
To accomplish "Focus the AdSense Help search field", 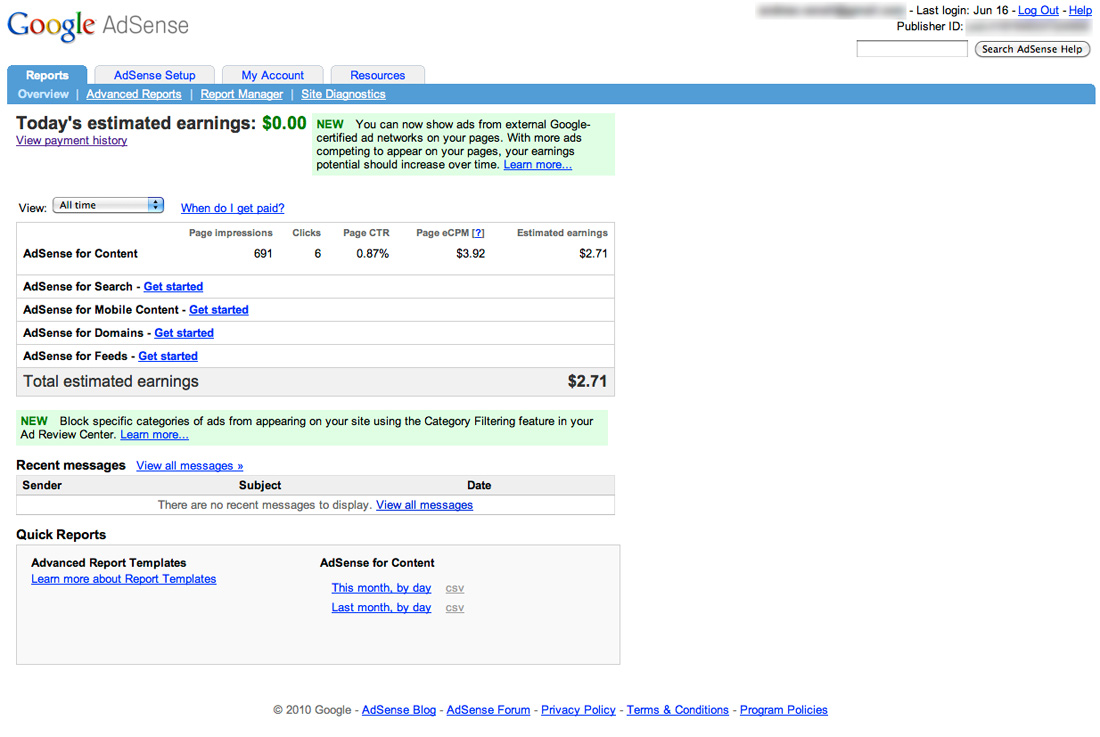I will [x=912, y=48].
